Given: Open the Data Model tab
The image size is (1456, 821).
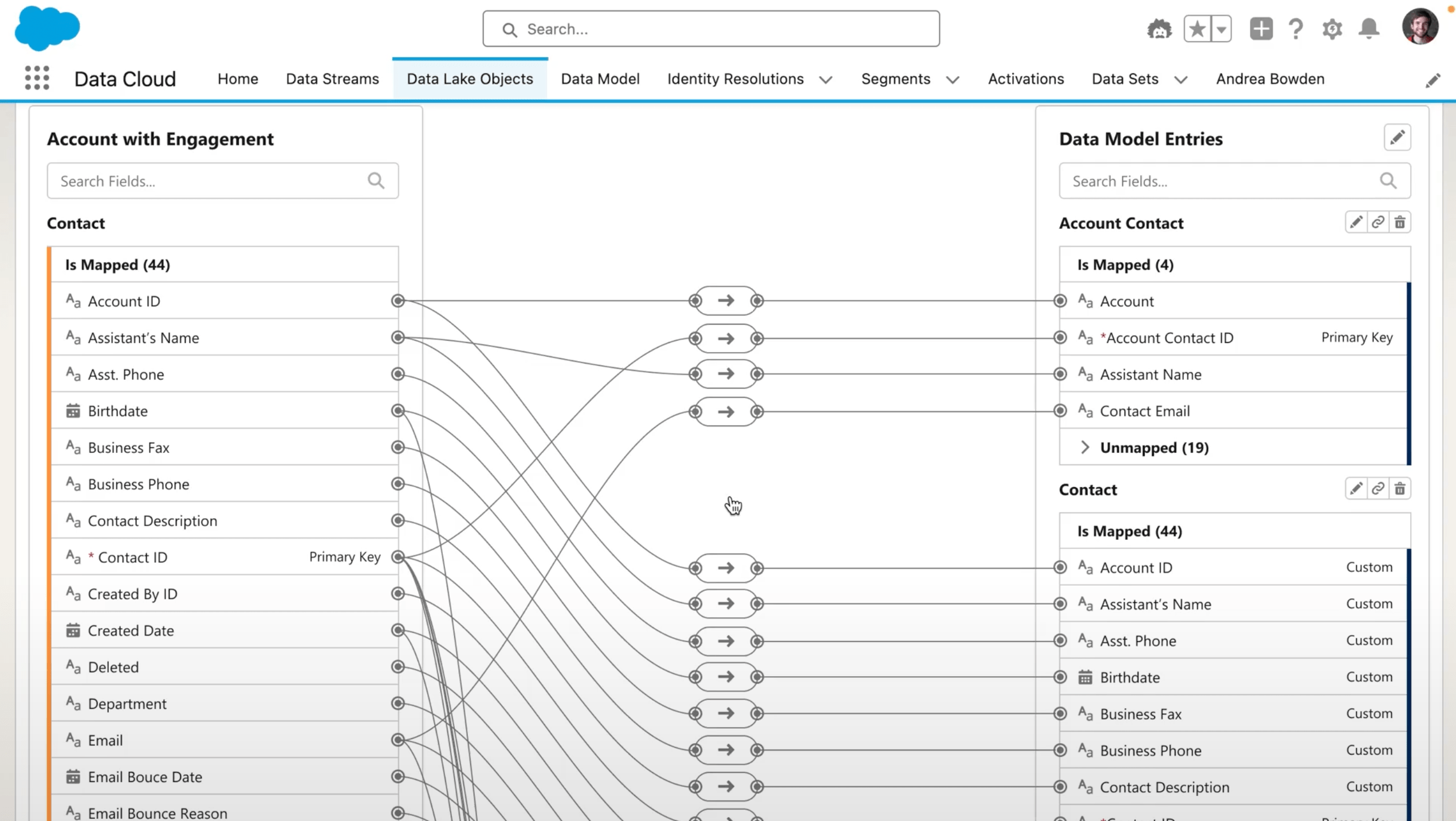Looking at the screenshot, I should 600,78.
